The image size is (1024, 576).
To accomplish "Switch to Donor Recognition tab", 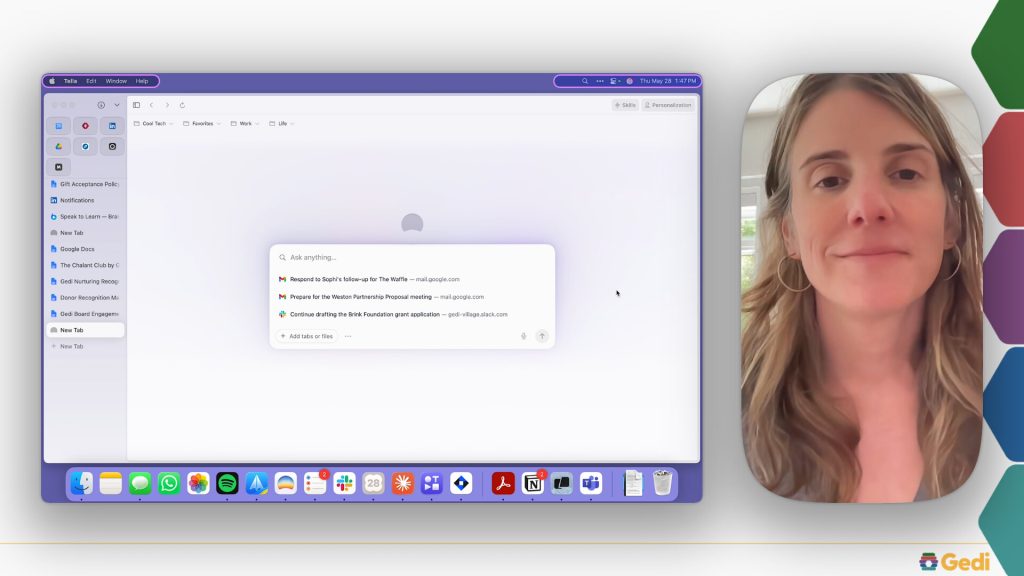I will [86, 298].
